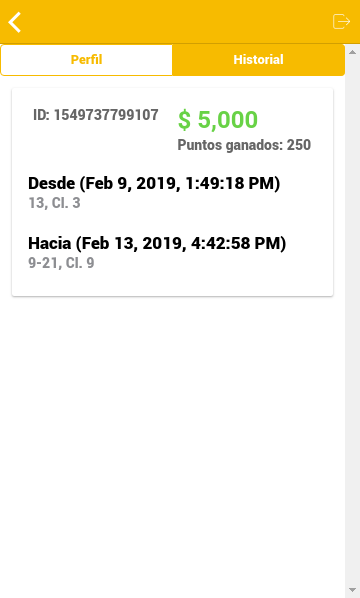Go back using the header arrow
Viewport: 360px width, 598px height.
point(15,22)
